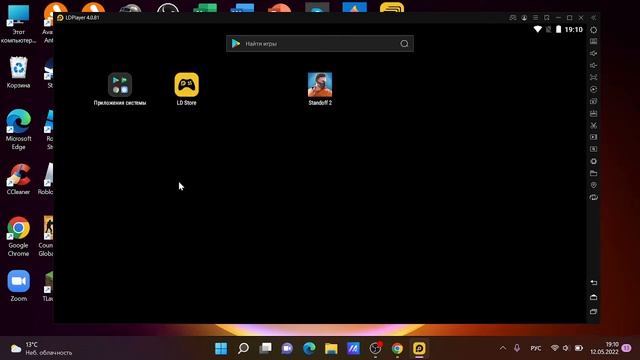Tap the Android Recent apps button
The image size is (640, 360).
tap(593, 312)
